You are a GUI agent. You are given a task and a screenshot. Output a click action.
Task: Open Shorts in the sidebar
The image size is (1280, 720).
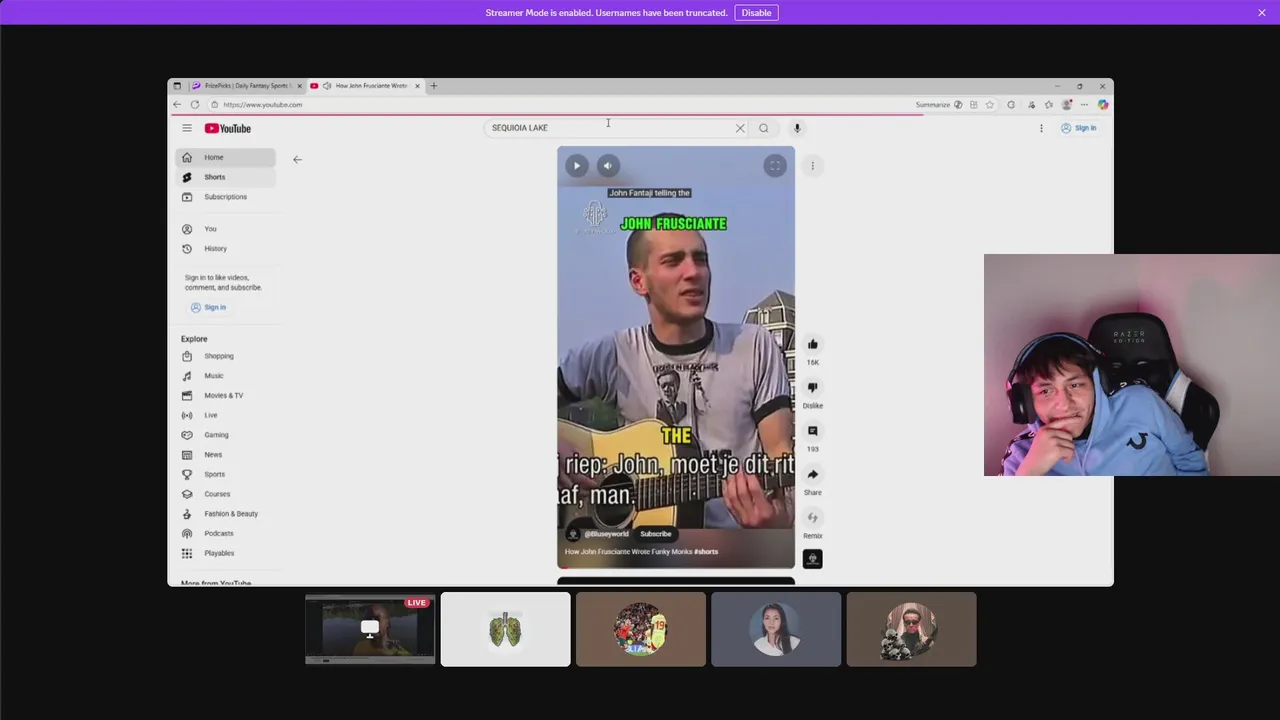(225, 177)
